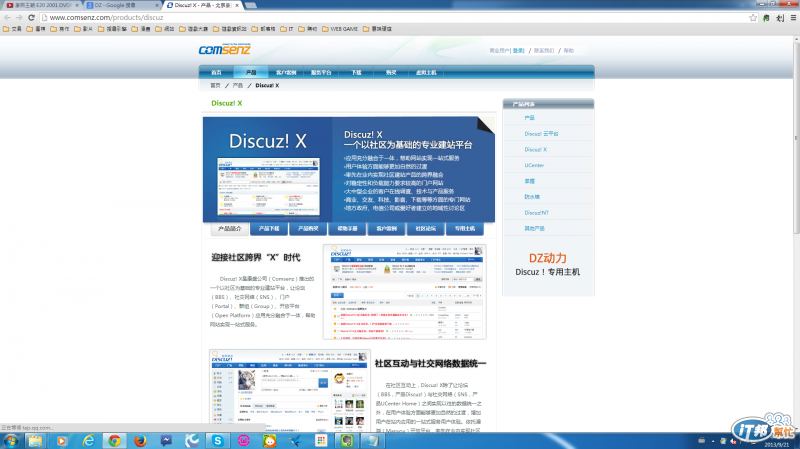800x449 pixels.
Task: Open the 下载 navigation item
Action: [356, 72]
